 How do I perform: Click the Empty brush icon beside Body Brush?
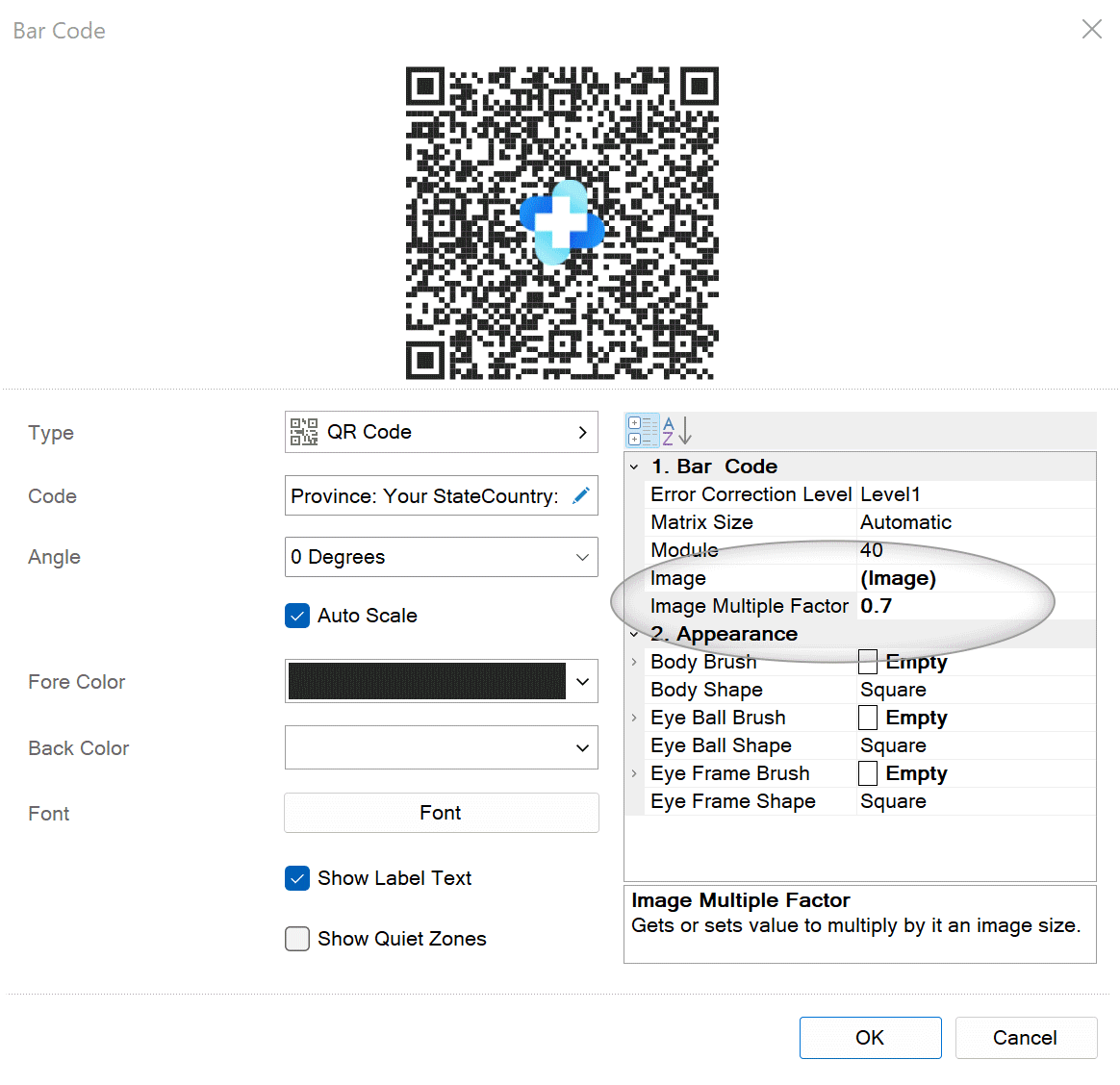point(867,661)
